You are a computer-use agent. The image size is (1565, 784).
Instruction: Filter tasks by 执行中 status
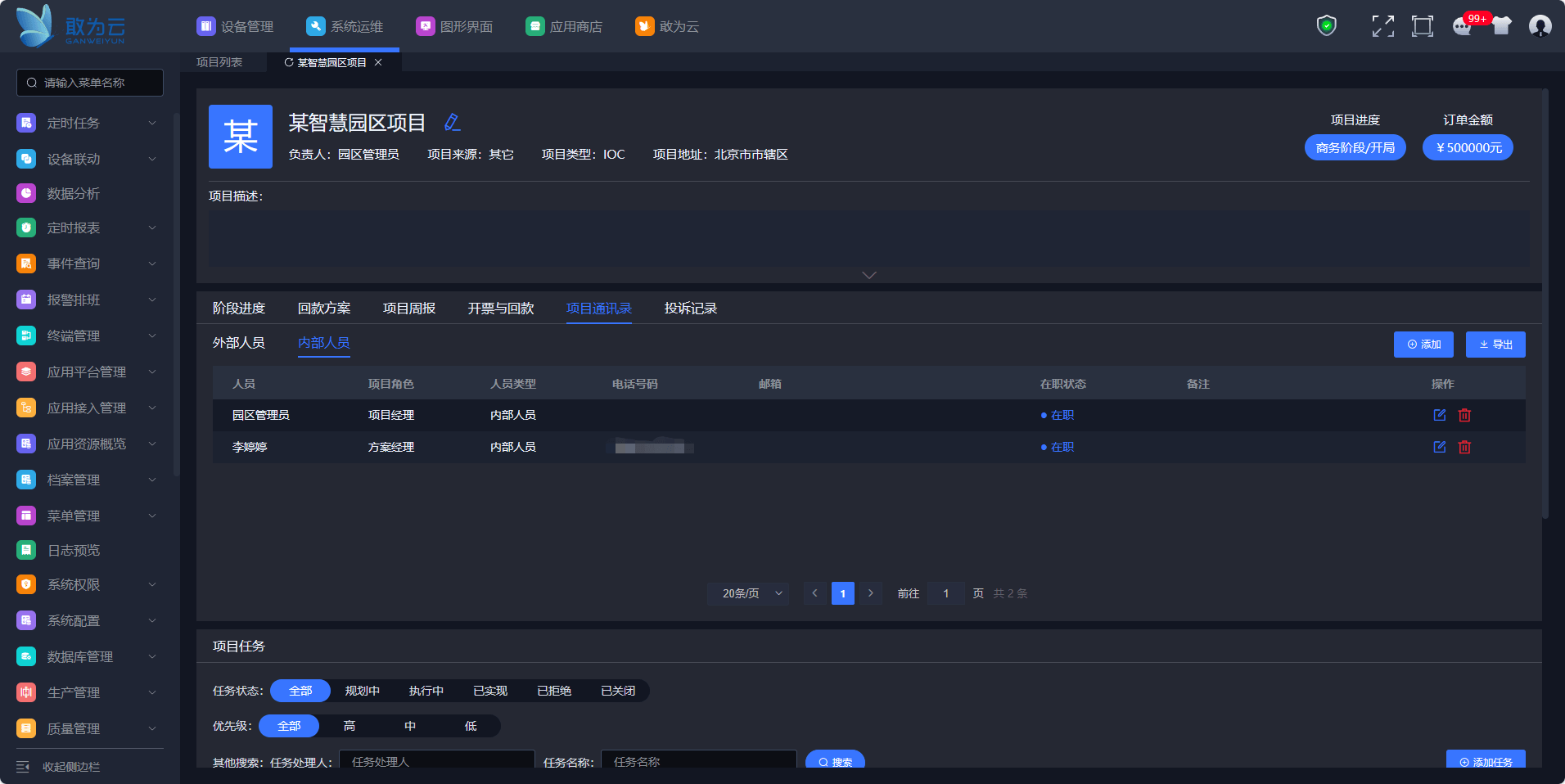426,691
